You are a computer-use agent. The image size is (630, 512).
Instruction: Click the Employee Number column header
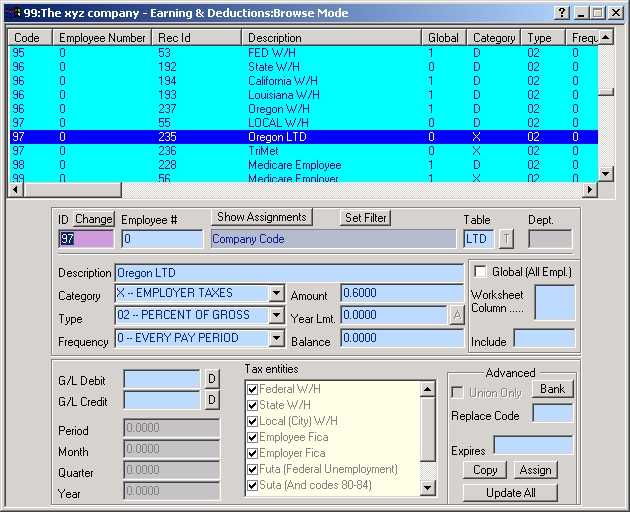click(103, 37)
